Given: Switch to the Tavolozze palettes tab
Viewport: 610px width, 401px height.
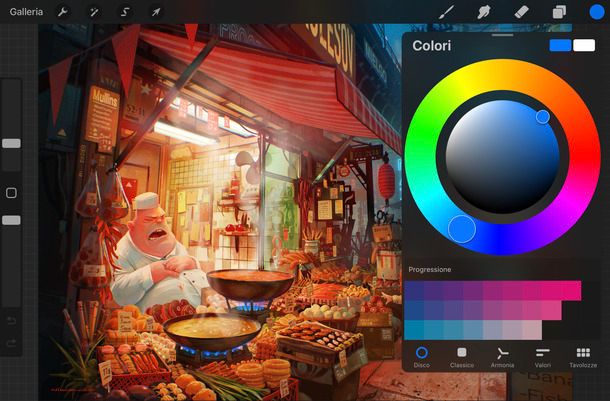Looking at the screenshot, I should [x=583, y=358].
